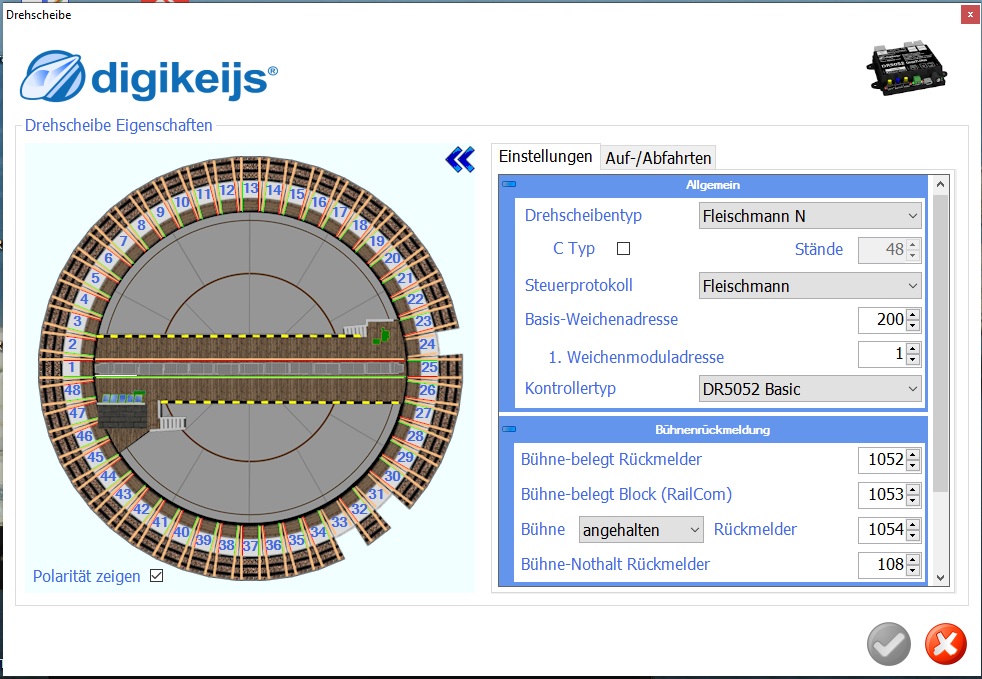Select turntable track 13

[251, 188]
